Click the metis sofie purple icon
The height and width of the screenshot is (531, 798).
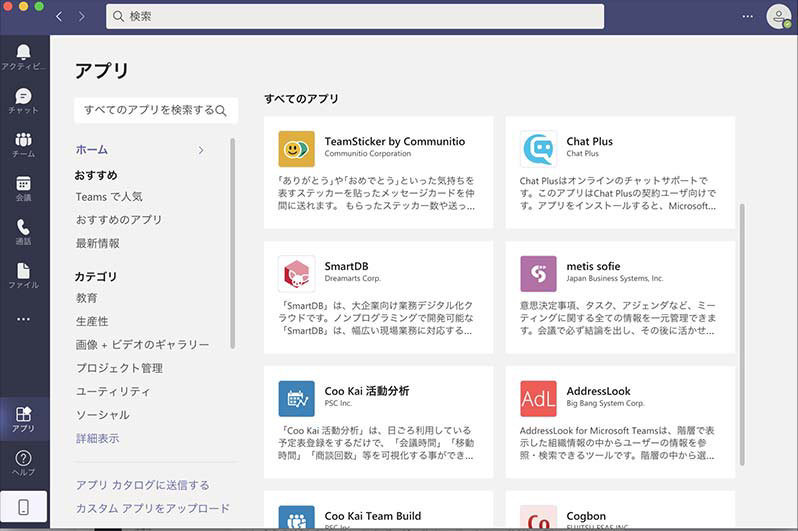pyautogui.click(x=538, y=273)
